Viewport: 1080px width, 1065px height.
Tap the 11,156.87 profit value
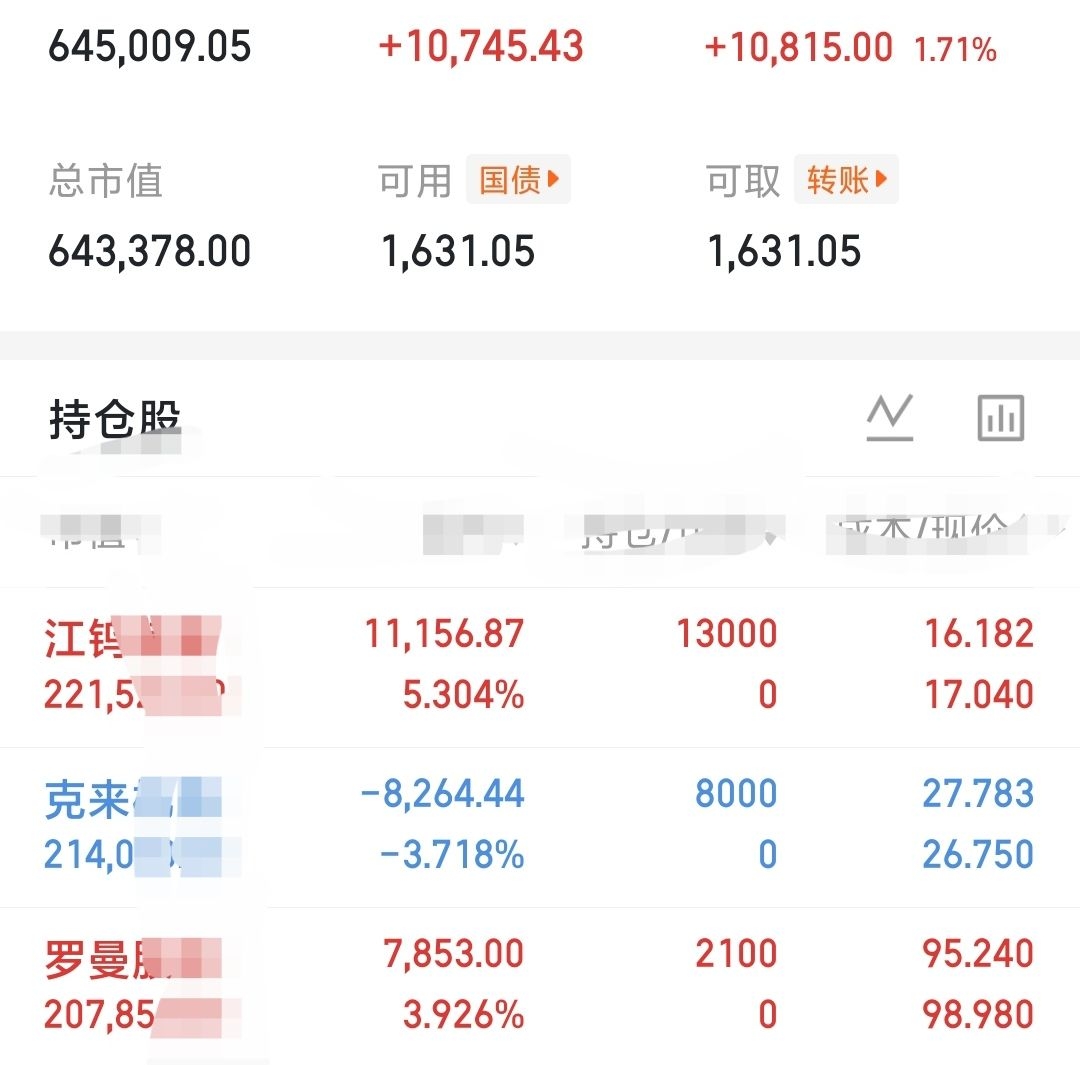[x=444, y=634]
